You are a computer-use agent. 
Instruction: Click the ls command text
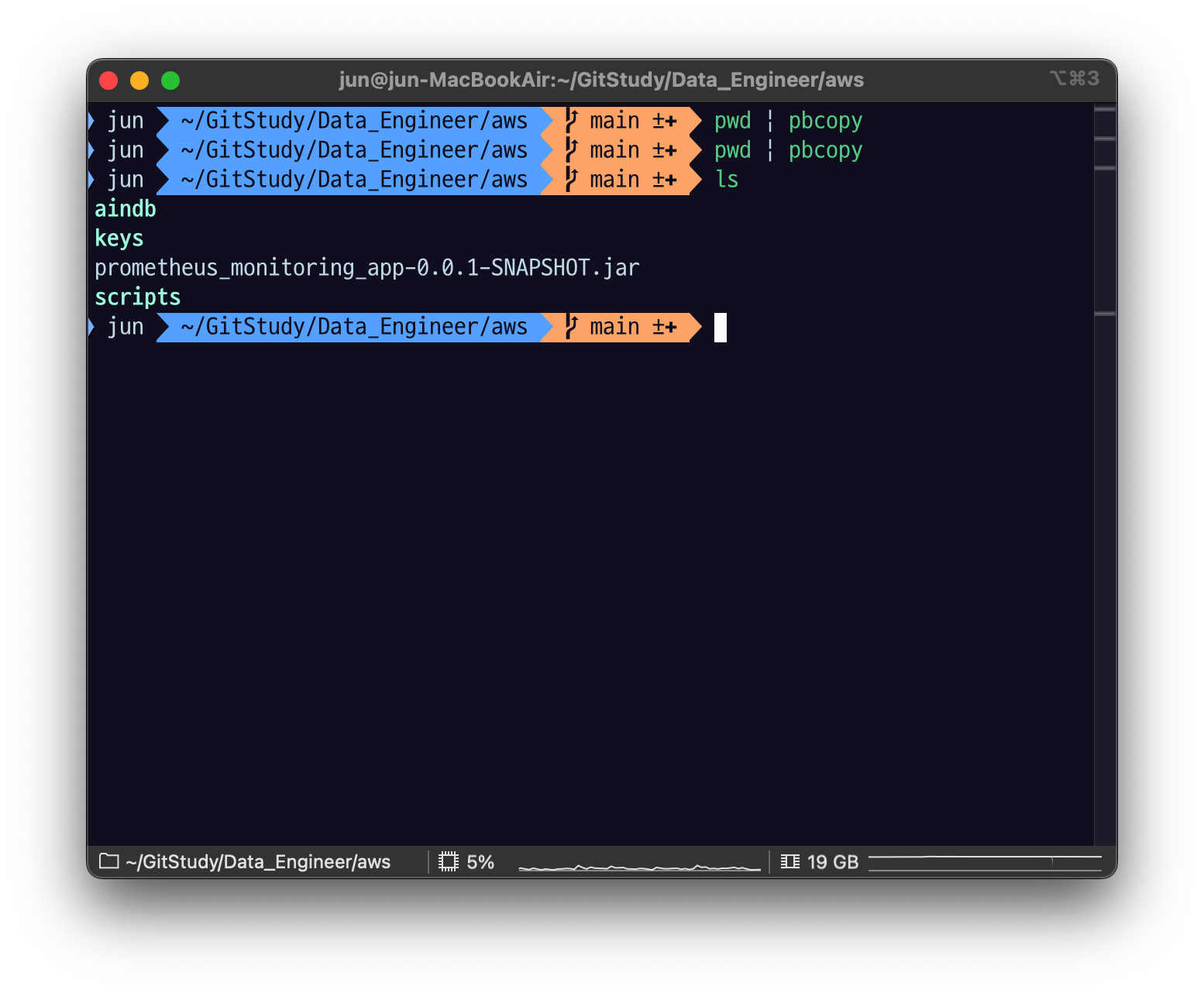727,180
